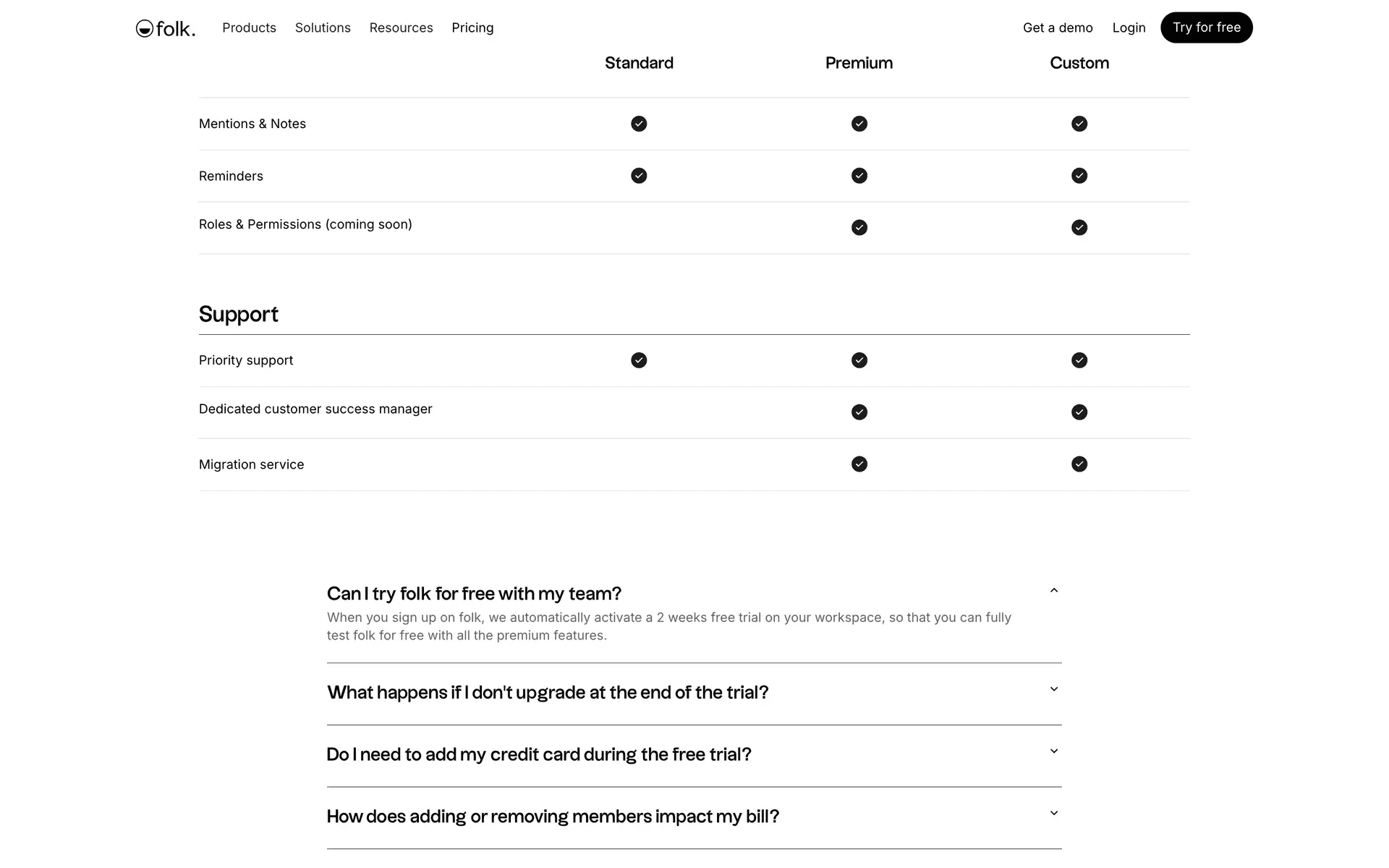Click Custom checkmark for Roles & Permissions
The image size is (1389, 868).
(1079, 228)
